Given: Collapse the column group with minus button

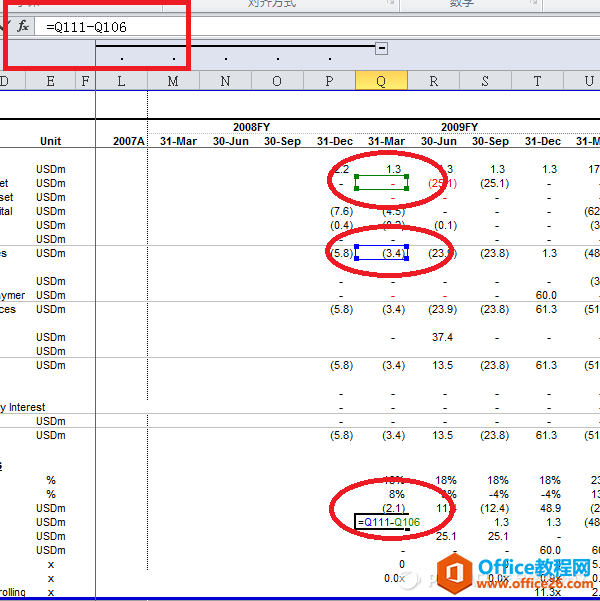Looking at the screenshot, I should point(382,48).
